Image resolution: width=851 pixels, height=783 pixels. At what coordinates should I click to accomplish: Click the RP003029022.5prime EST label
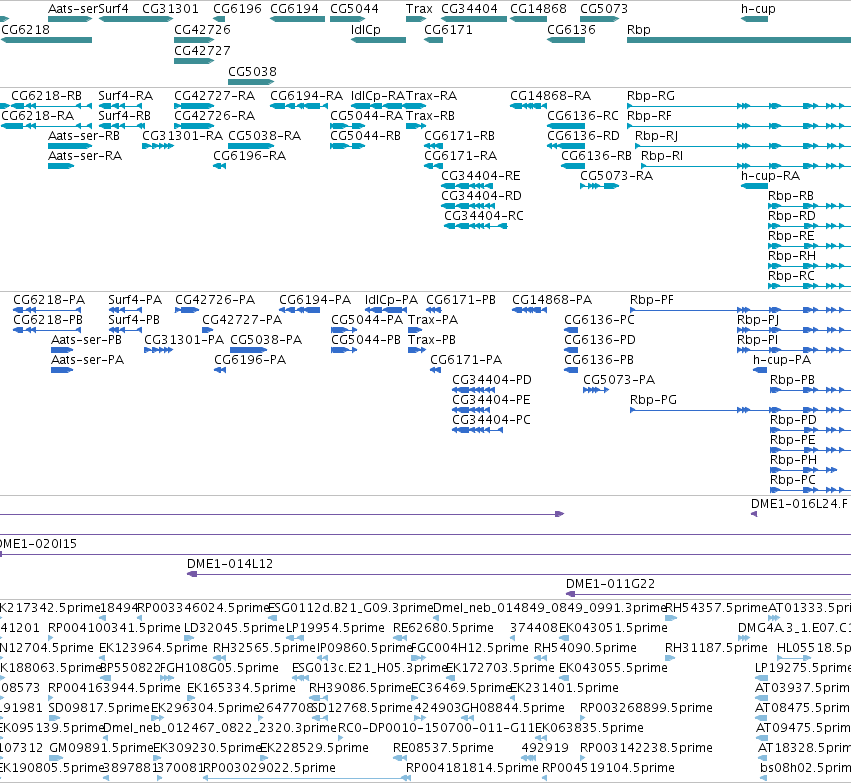[269, 768]
